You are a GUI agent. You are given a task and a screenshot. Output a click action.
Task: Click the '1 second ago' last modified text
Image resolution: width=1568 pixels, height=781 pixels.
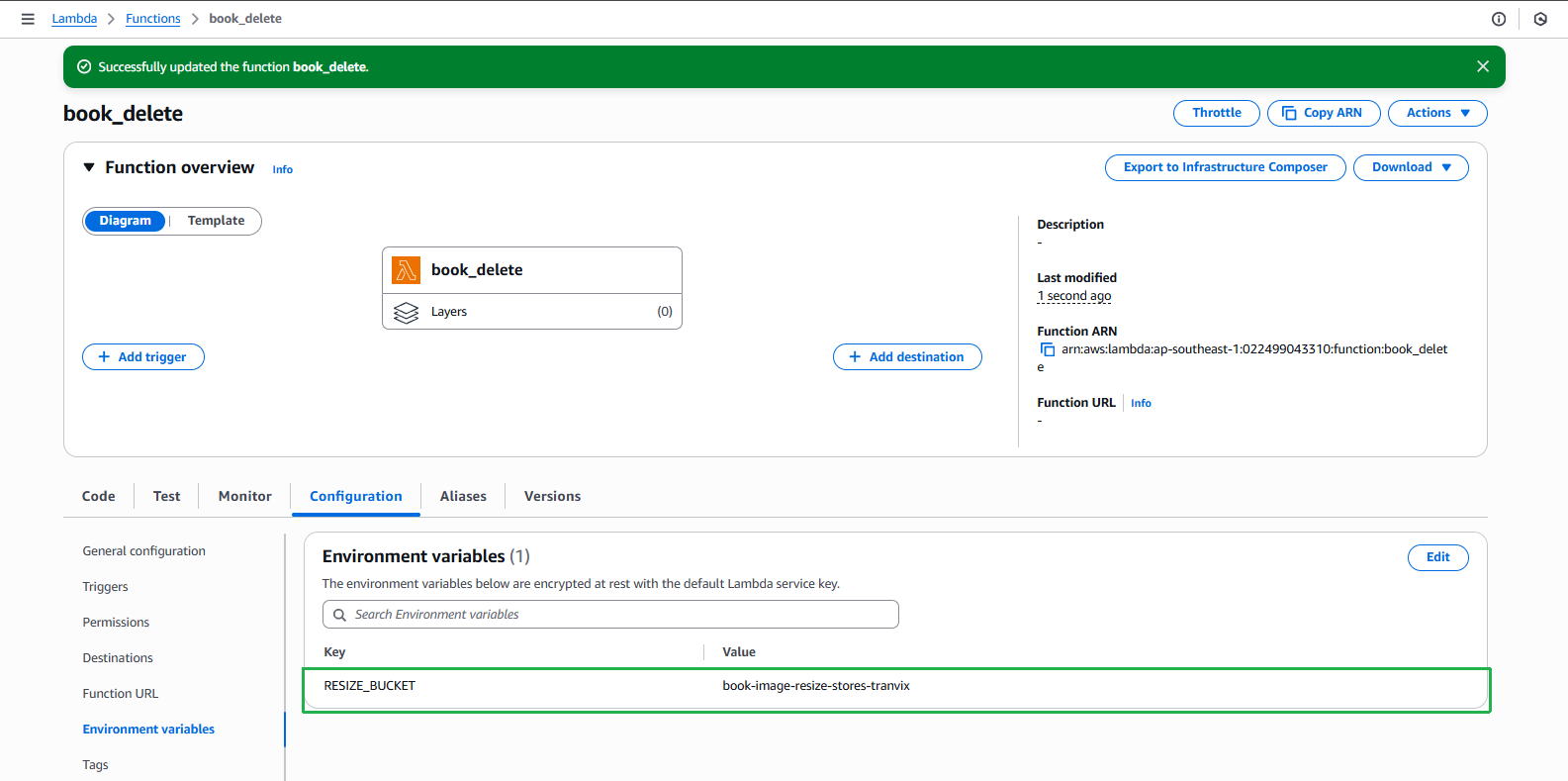click(x=1074, y=296)
